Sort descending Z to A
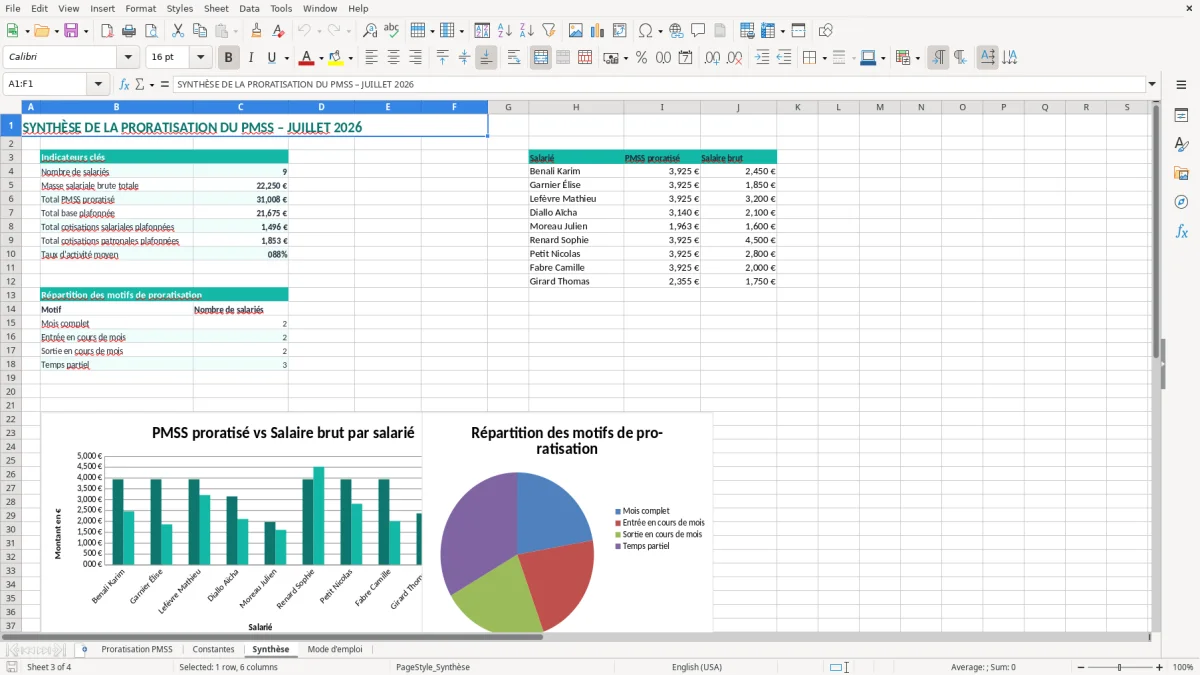The width and height of the screenshot is (1200, 675). tap(527, 31)
